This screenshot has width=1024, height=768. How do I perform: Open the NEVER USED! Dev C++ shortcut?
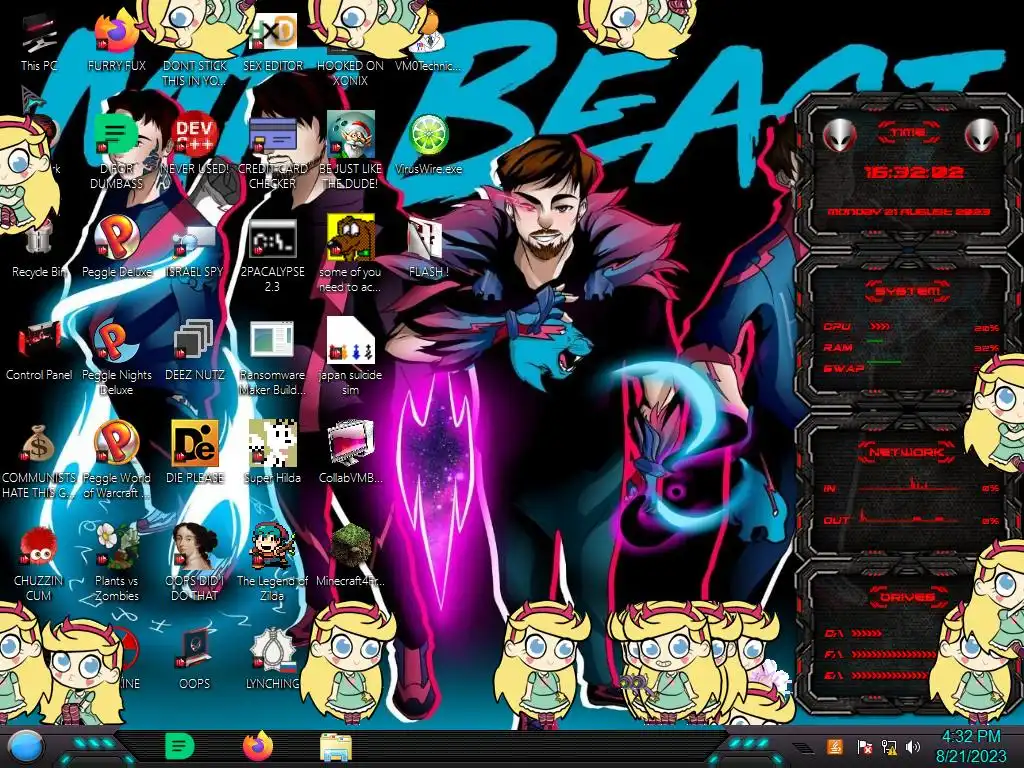(195, 144)
